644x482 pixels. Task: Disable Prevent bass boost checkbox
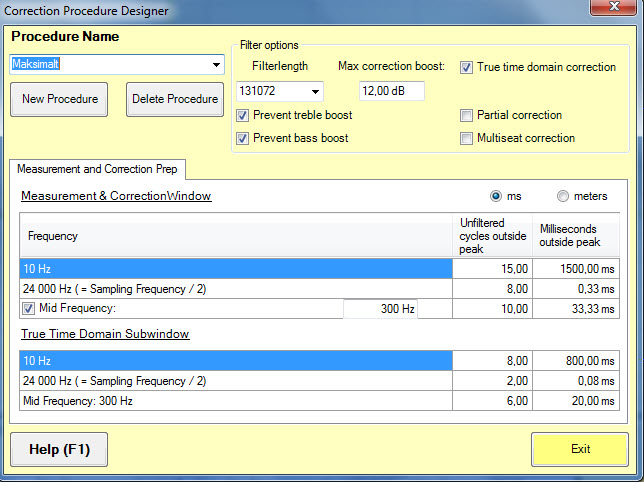coord(242,138)
